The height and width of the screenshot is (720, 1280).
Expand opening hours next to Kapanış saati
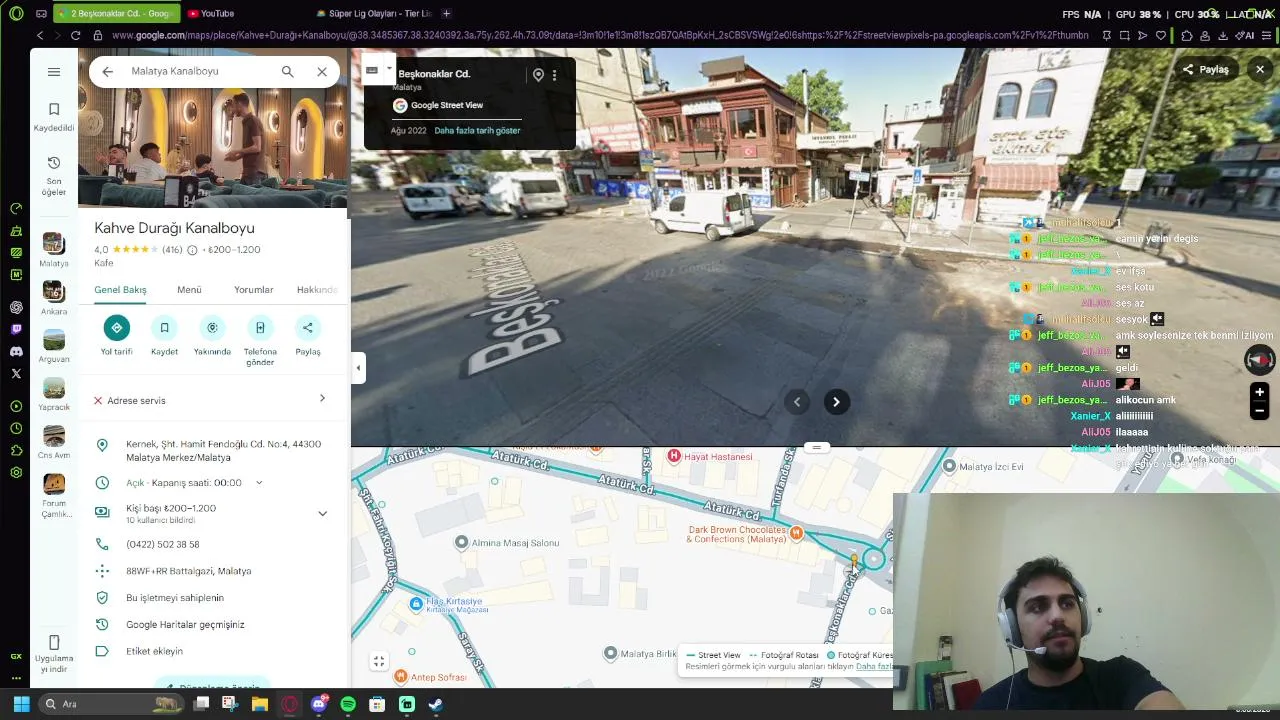[x=259, y=483]
